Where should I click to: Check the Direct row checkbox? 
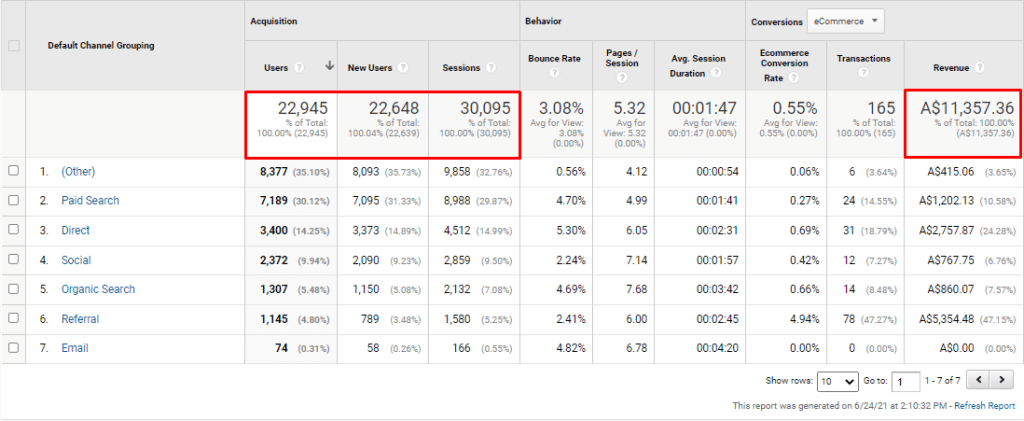pos(13,230)
